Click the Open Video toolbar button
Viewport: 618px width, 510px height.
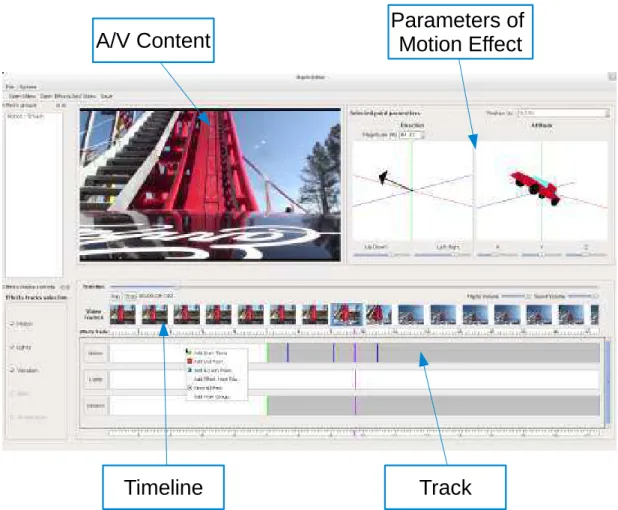(22, 96)
